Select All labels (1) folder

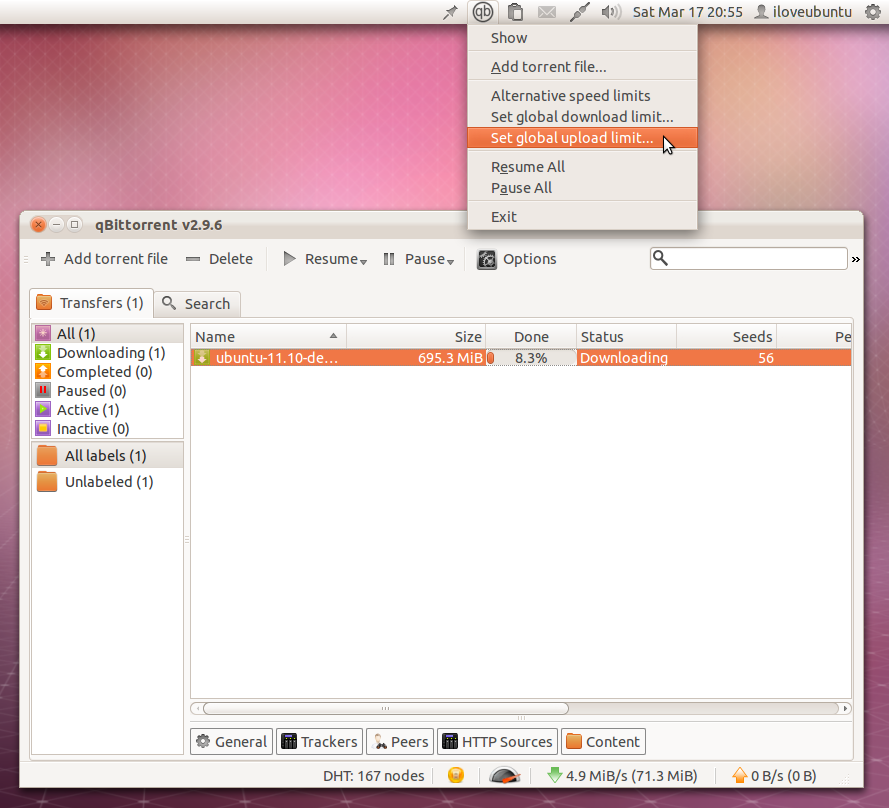[x=108, y=455]
